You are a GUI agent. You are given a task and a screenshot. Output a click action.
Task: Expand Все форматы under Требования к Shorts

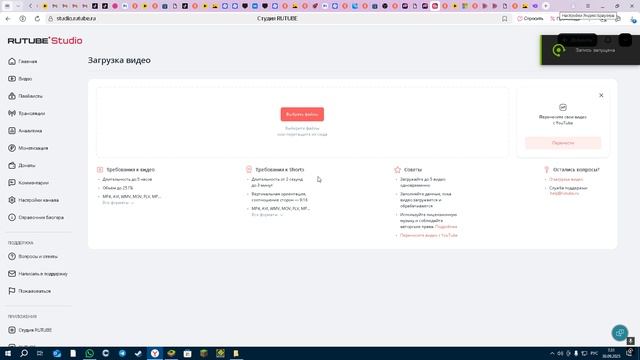(267, 215)
